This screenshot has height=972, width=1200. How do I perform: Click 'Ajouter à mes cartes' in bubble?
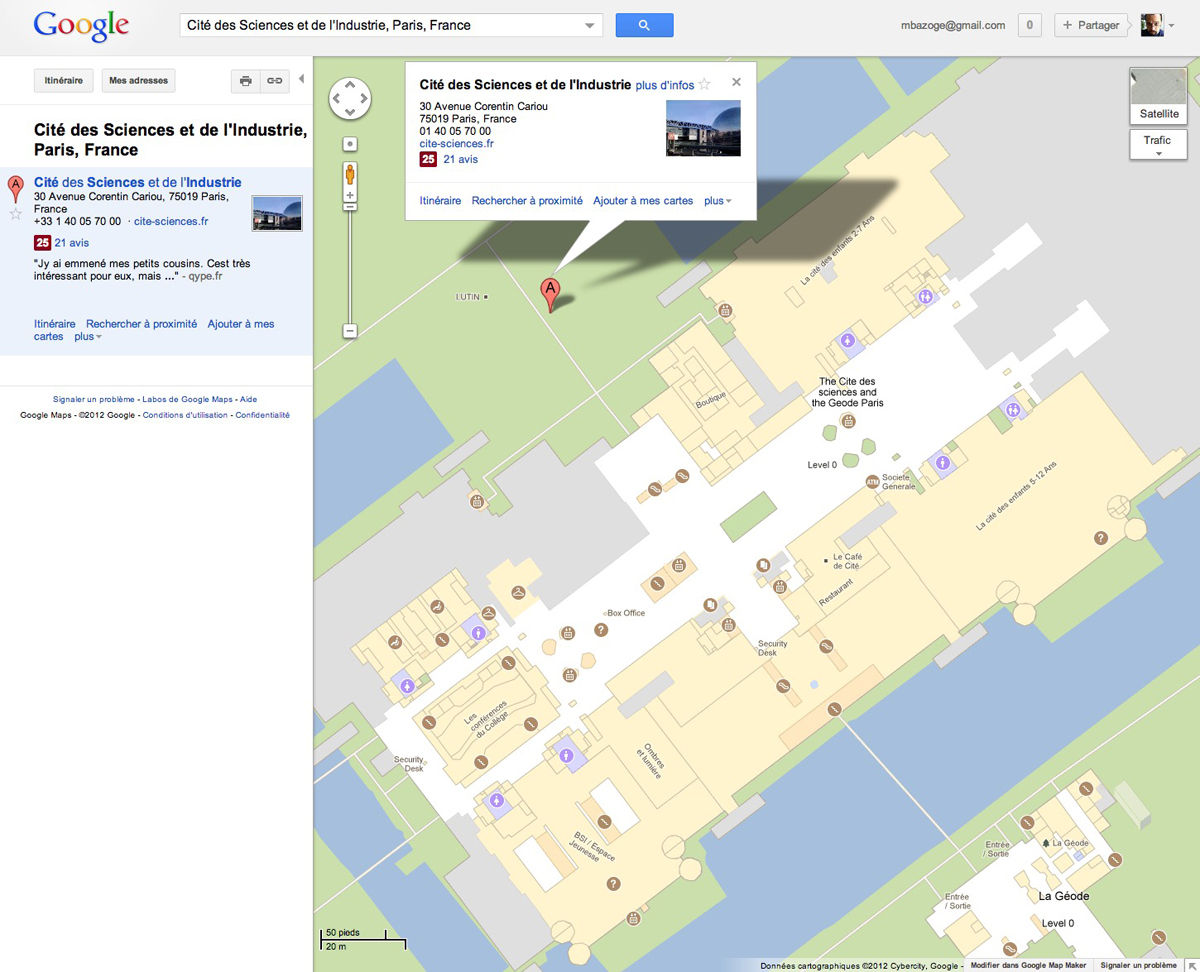(643, 201)
